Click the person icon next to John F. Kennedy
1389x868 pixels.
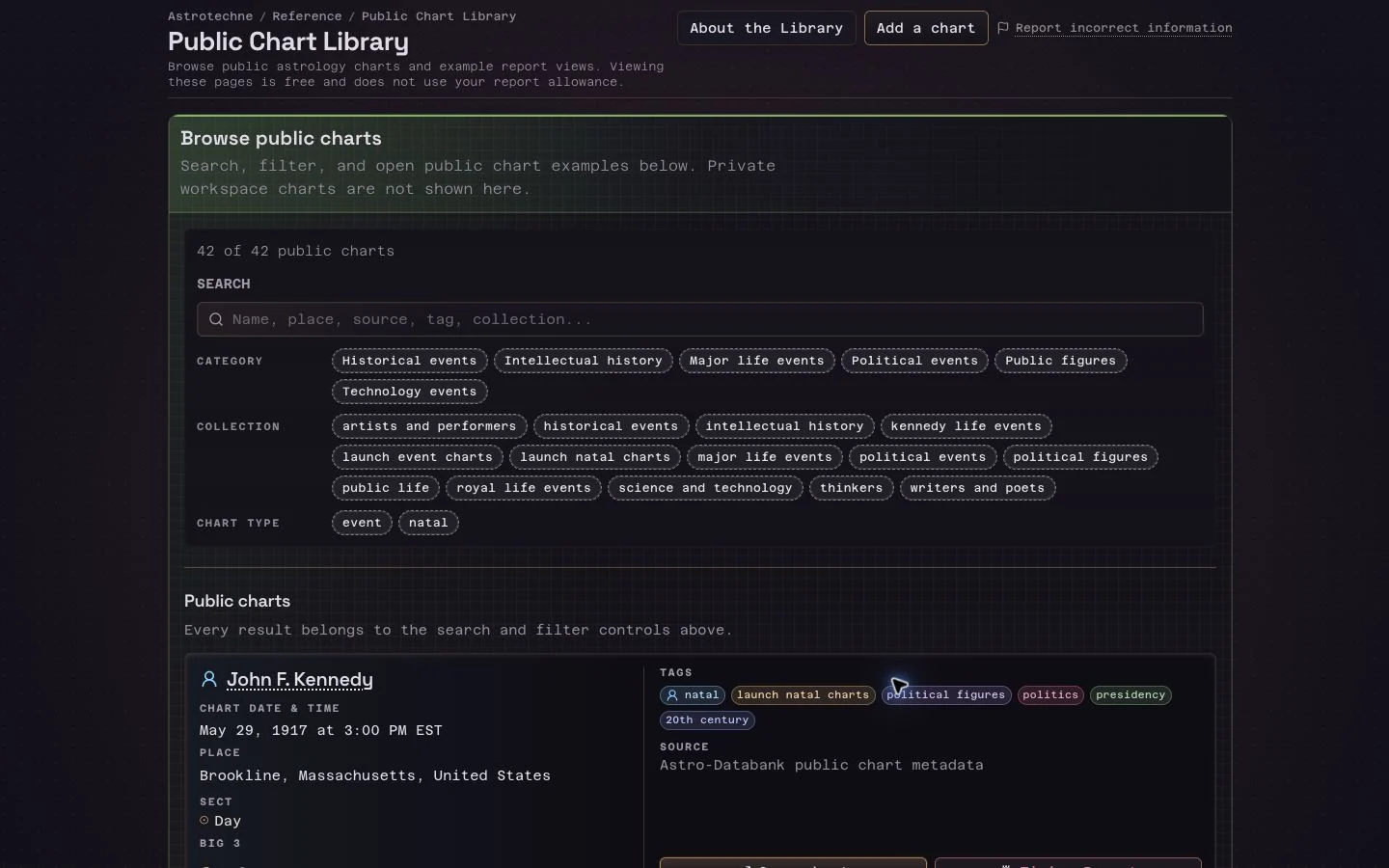pyautogui.click(x=209, y=679)
